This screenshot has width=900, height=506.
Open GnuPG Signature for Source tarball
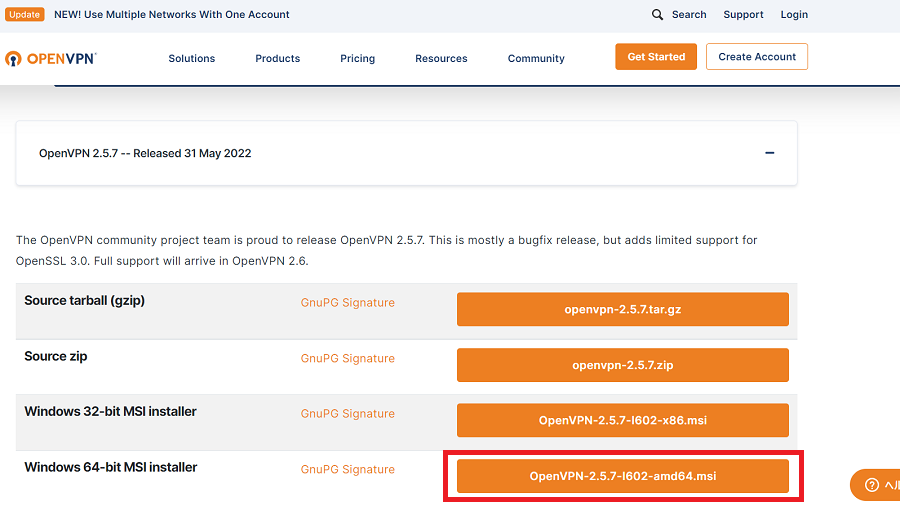[x=347, y=303]
